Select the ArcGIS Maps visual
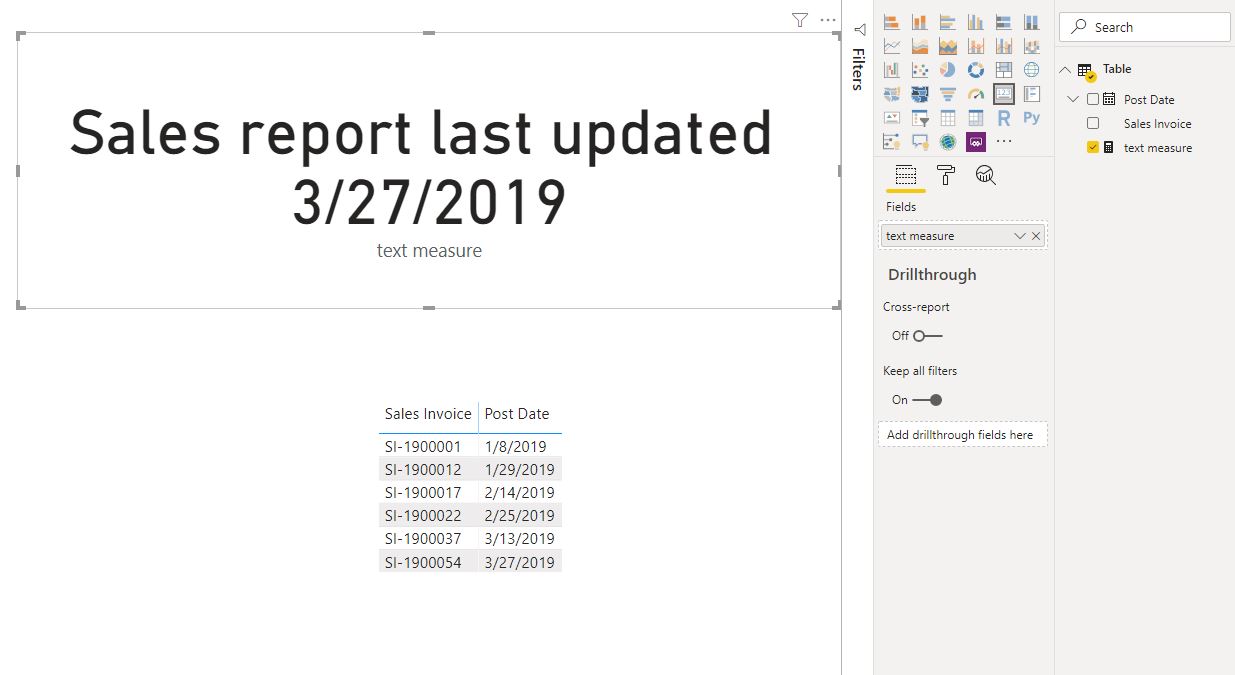The height and width of the screenshot is (675, 1235). (948, 142)
